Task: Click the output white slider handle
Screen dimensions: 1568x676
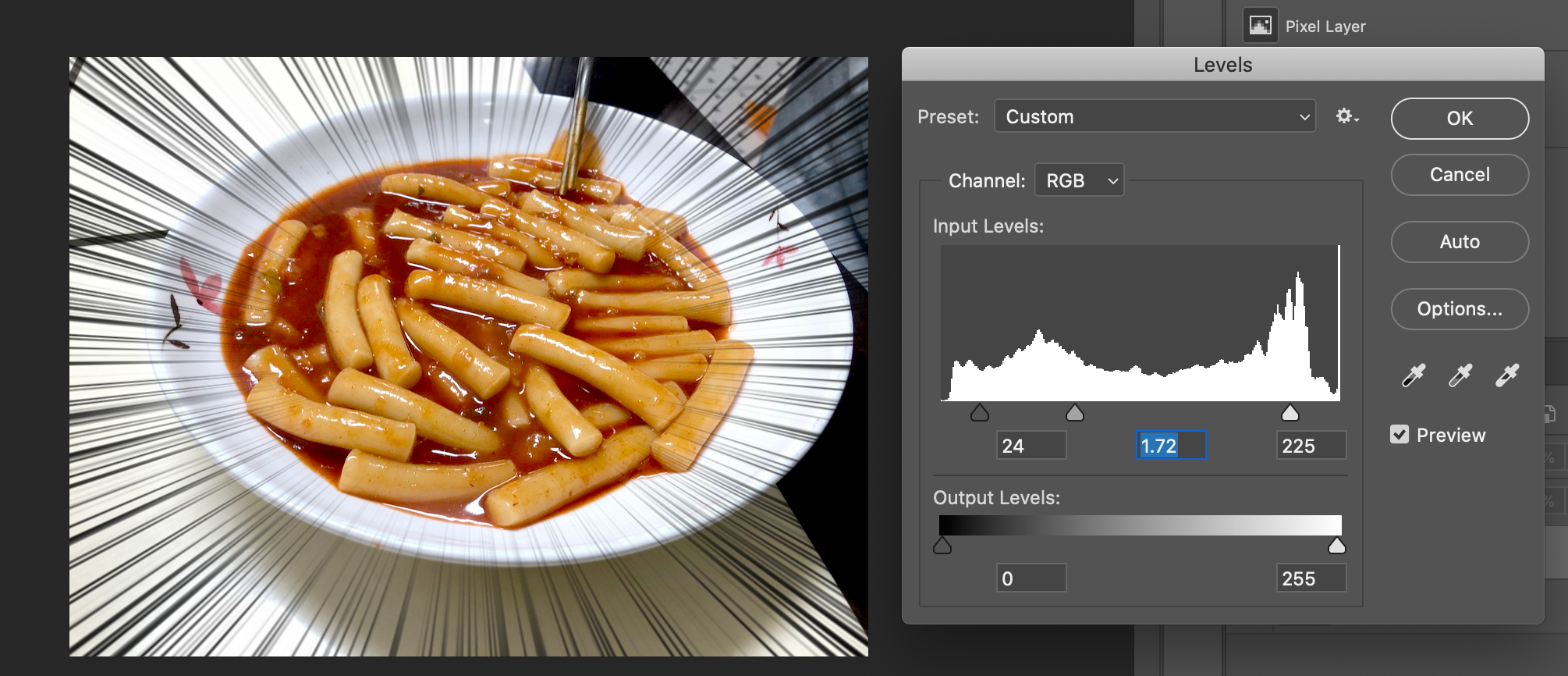Action: tap(1337, 546)
